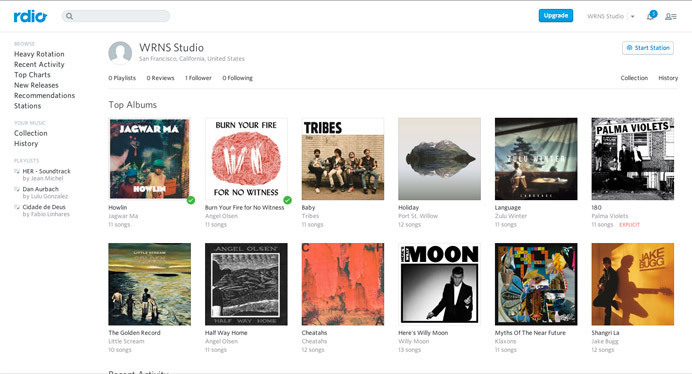The image size is (692, 374).
Task: Open Here's Willy Moon album cover
Action: pyautogui.click(x=440, y=284)
